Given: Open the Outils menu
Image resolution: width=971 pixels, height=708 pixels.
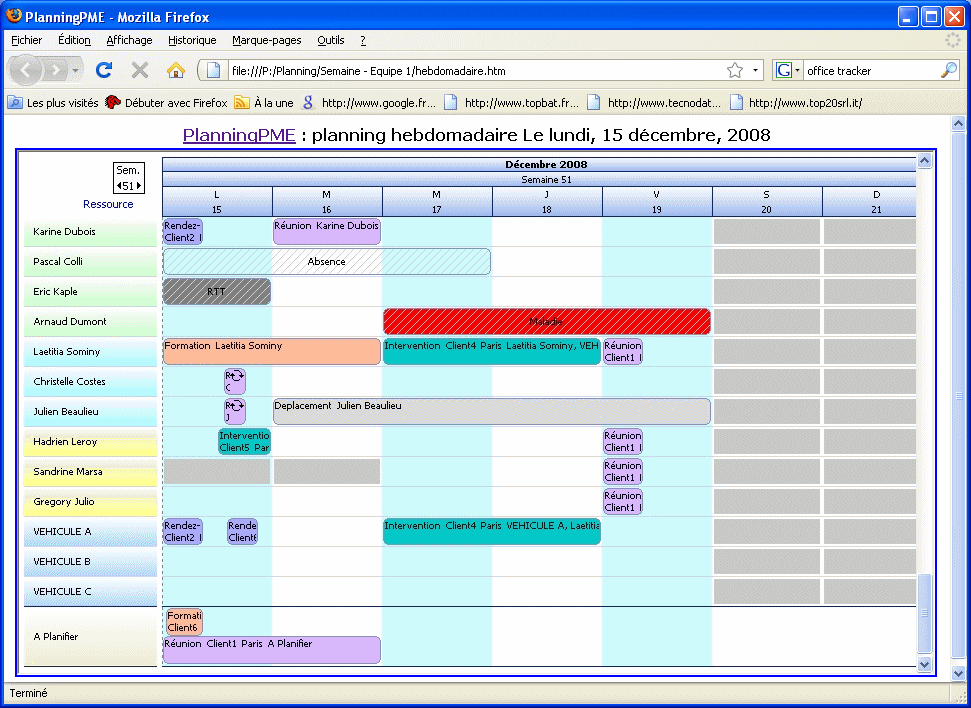Looking at the screenshot, I should 330,40.
